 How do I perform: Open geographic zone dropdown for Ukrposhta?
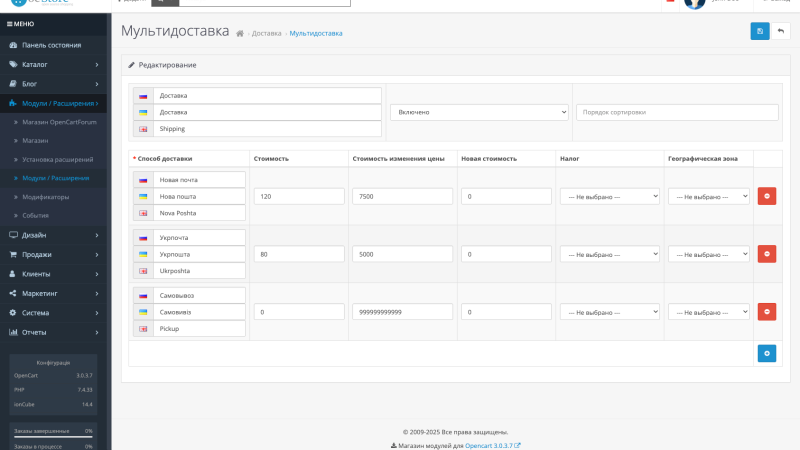709,254
